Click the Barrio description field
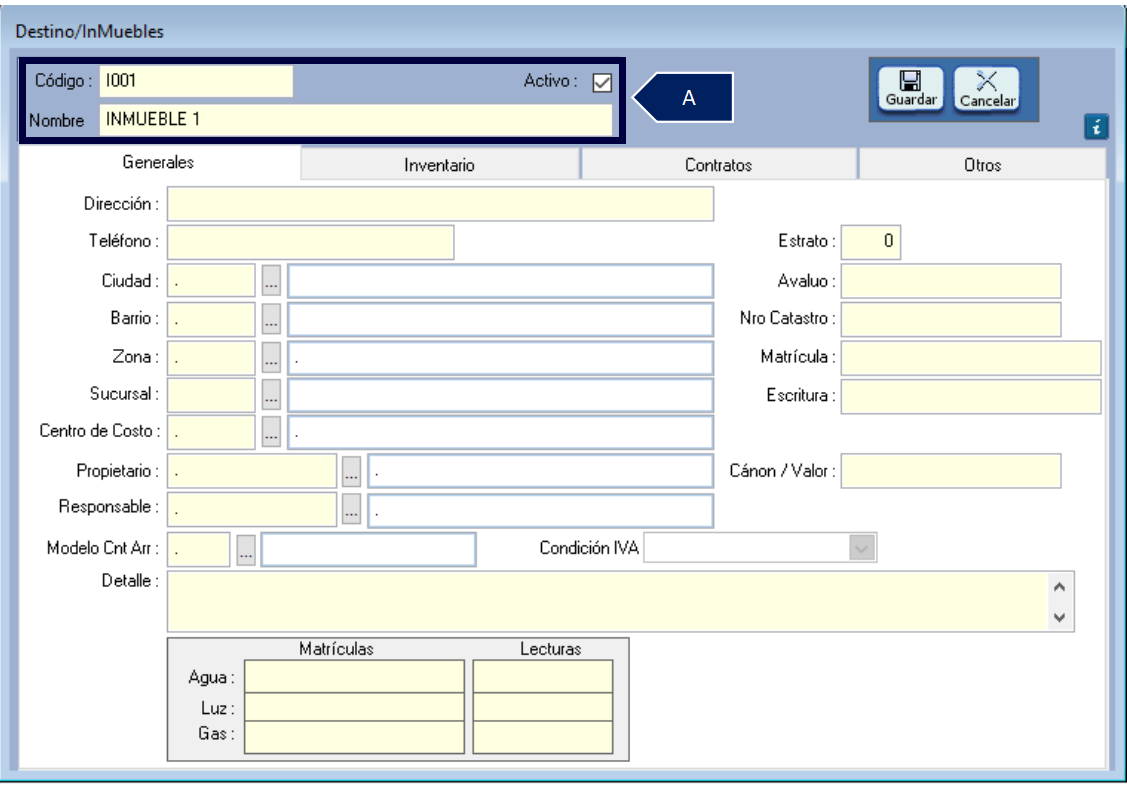 click(500, 319)
